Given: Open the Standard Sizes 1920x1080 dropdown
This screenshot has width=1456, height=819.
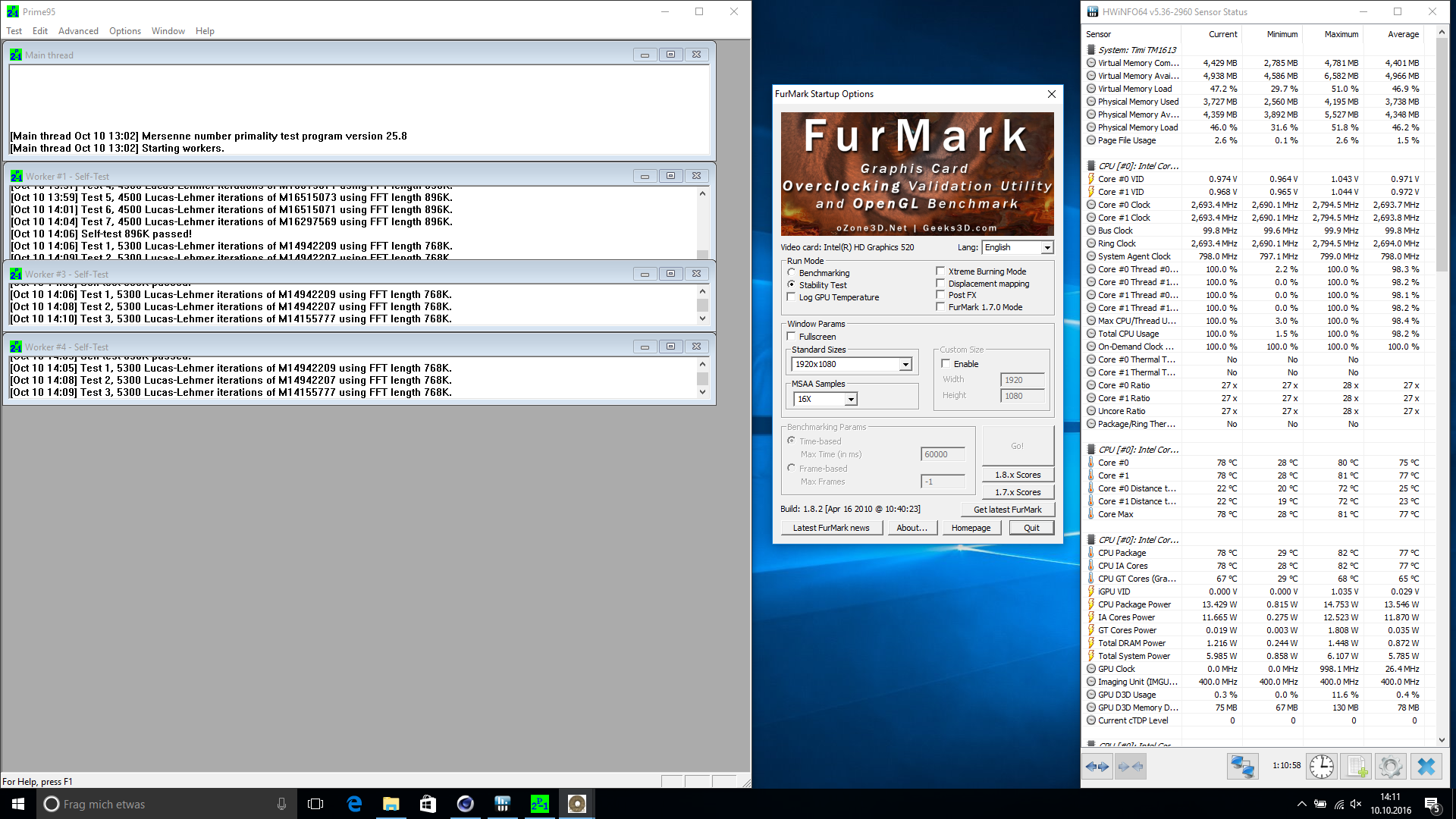Looking at the screenshot, I should click(x=905, y=365).
